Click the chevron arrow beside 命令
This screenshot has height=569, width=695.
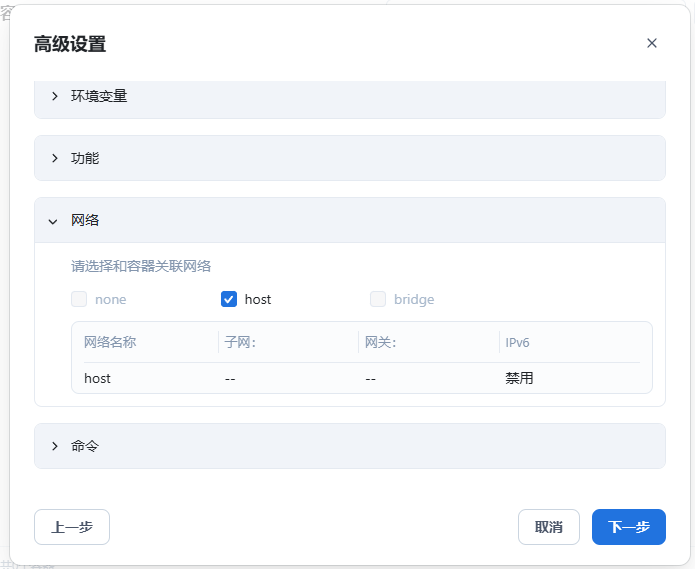[54, 446]
